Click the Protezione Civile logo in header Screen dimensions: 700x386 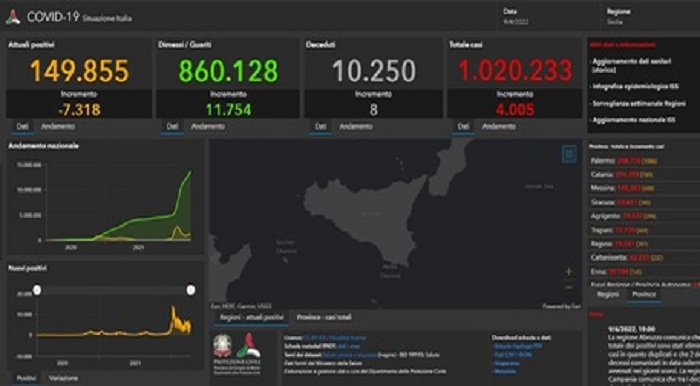[12, 17]
